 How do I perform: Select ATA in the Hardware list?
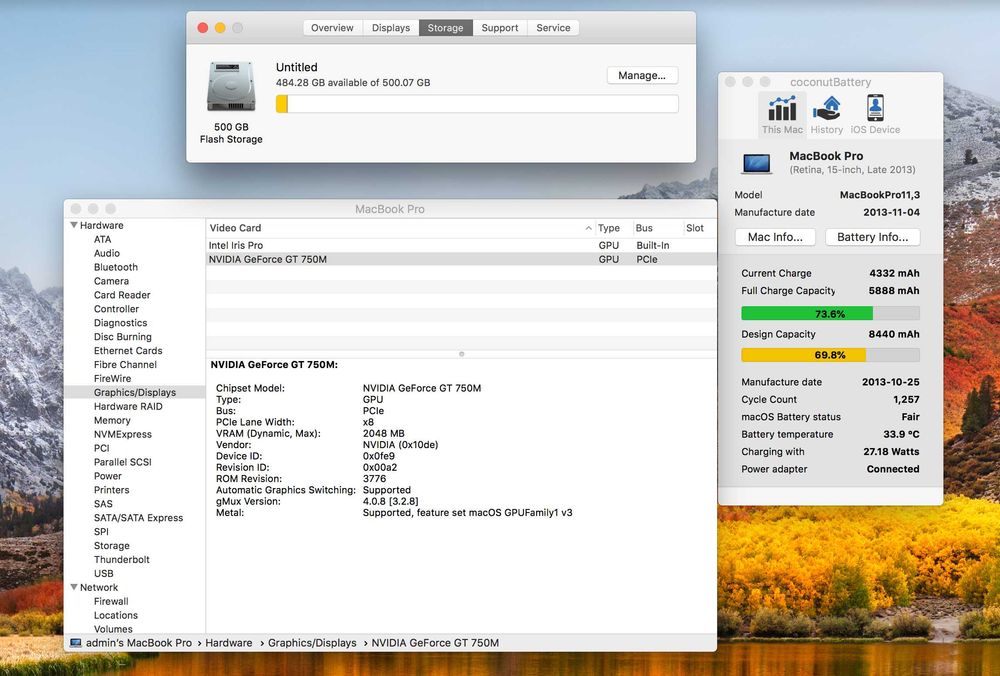pyautogui.click(x=102, y=239)
